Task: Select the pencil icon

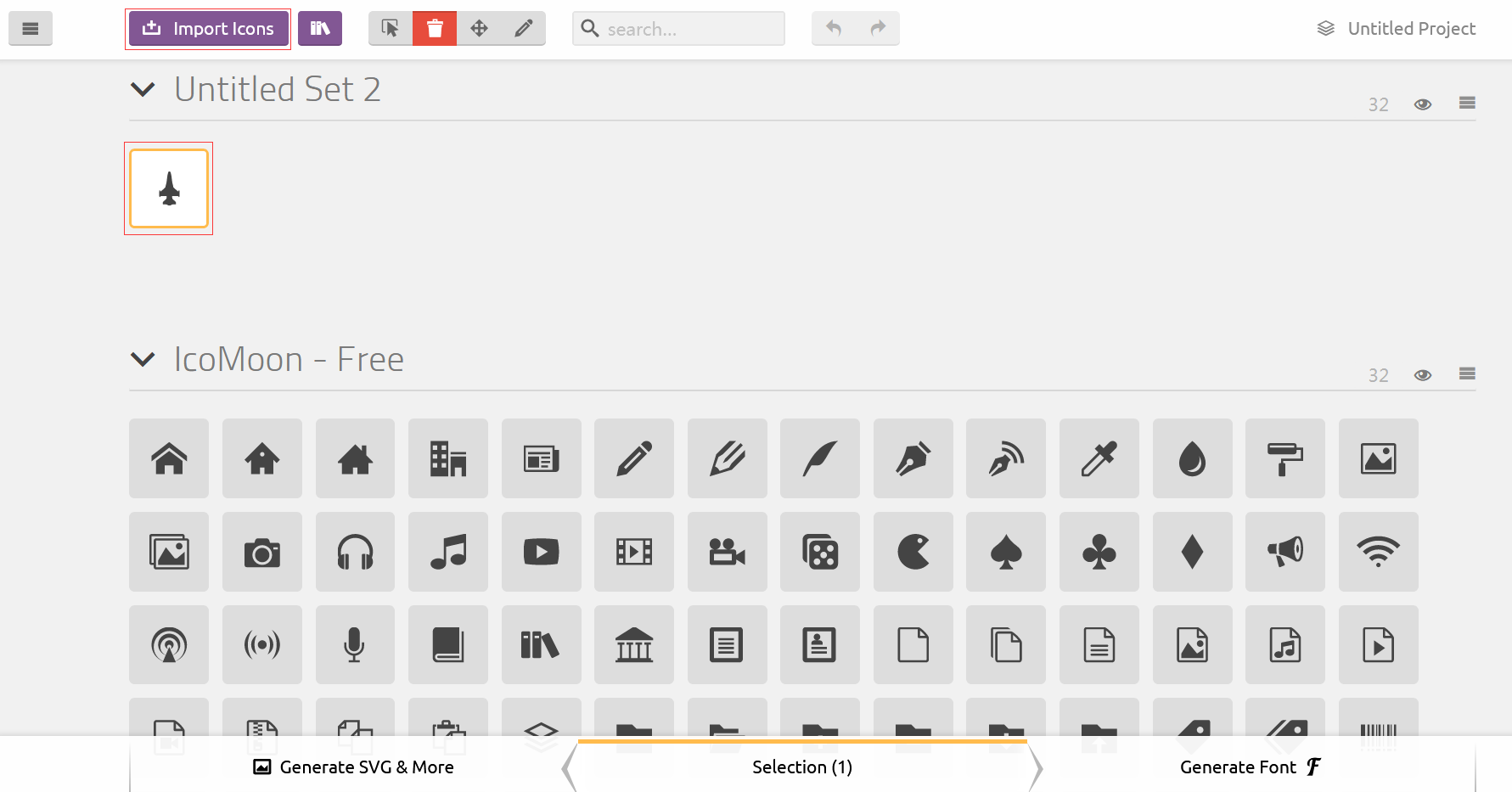Action: click(634, 458)
